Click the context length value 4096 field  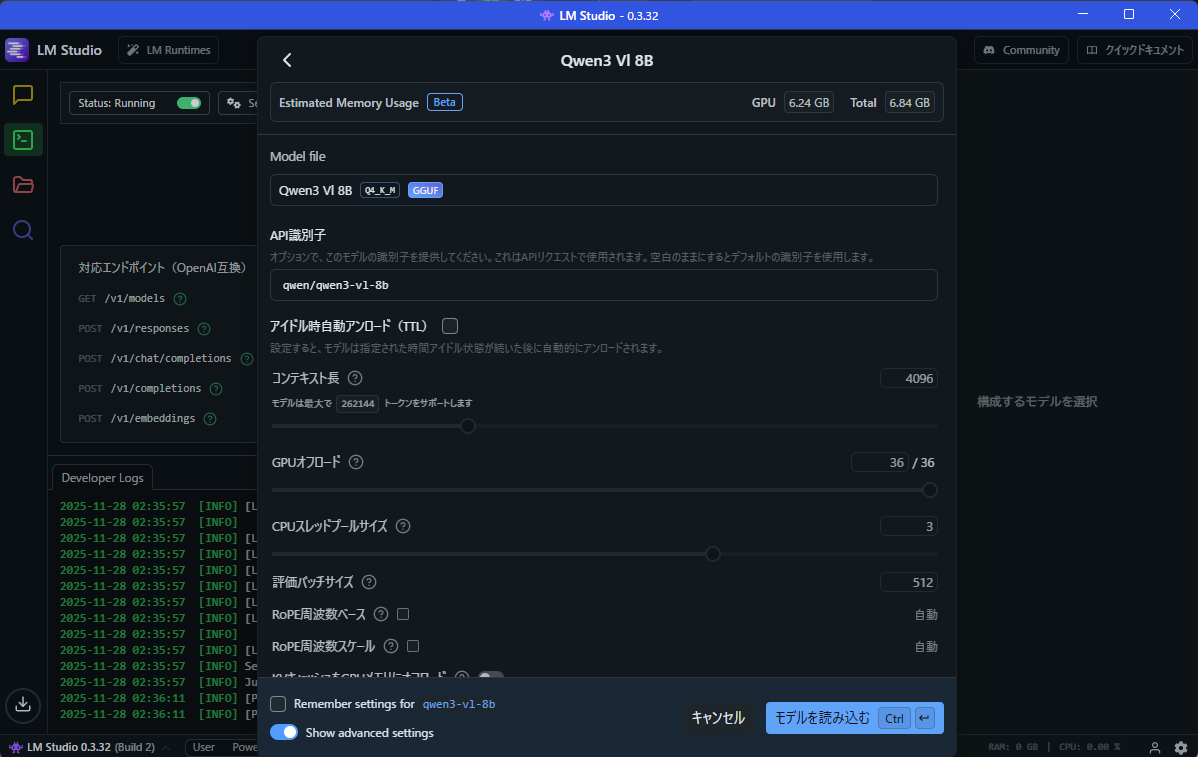(908, 378)
